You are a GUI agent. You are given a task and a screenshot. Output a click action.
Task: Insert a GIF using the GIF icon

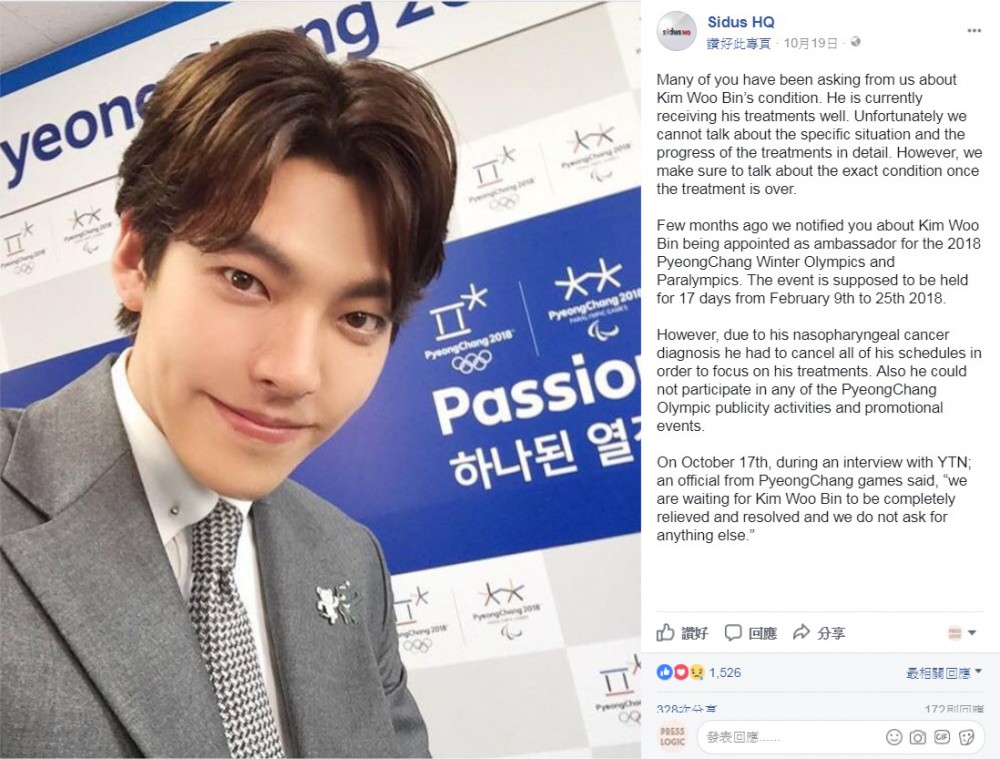pos(942,737)
